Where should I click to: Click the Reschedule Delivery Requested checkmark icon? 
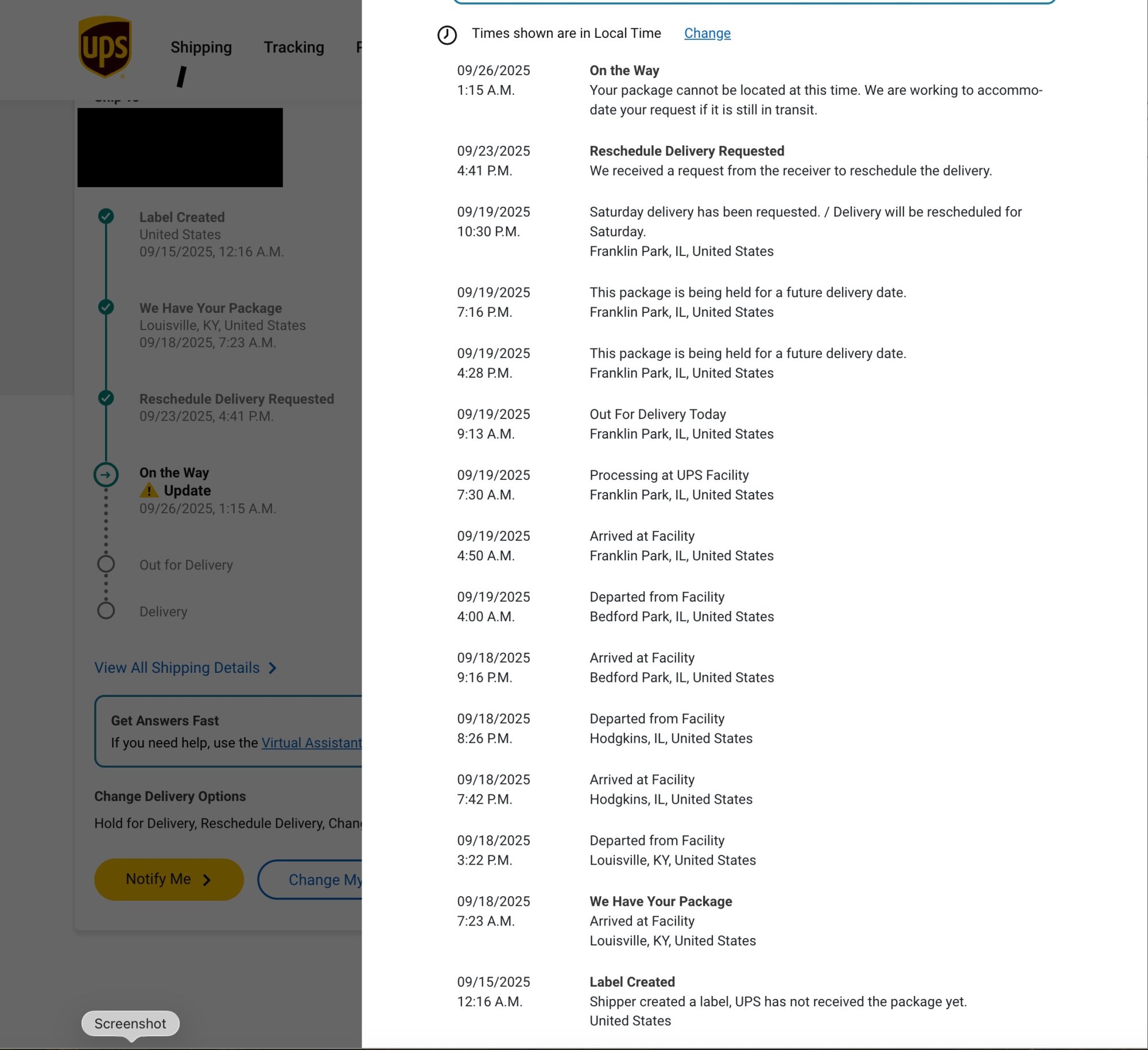pyautogui.click(x=106, y=398)
